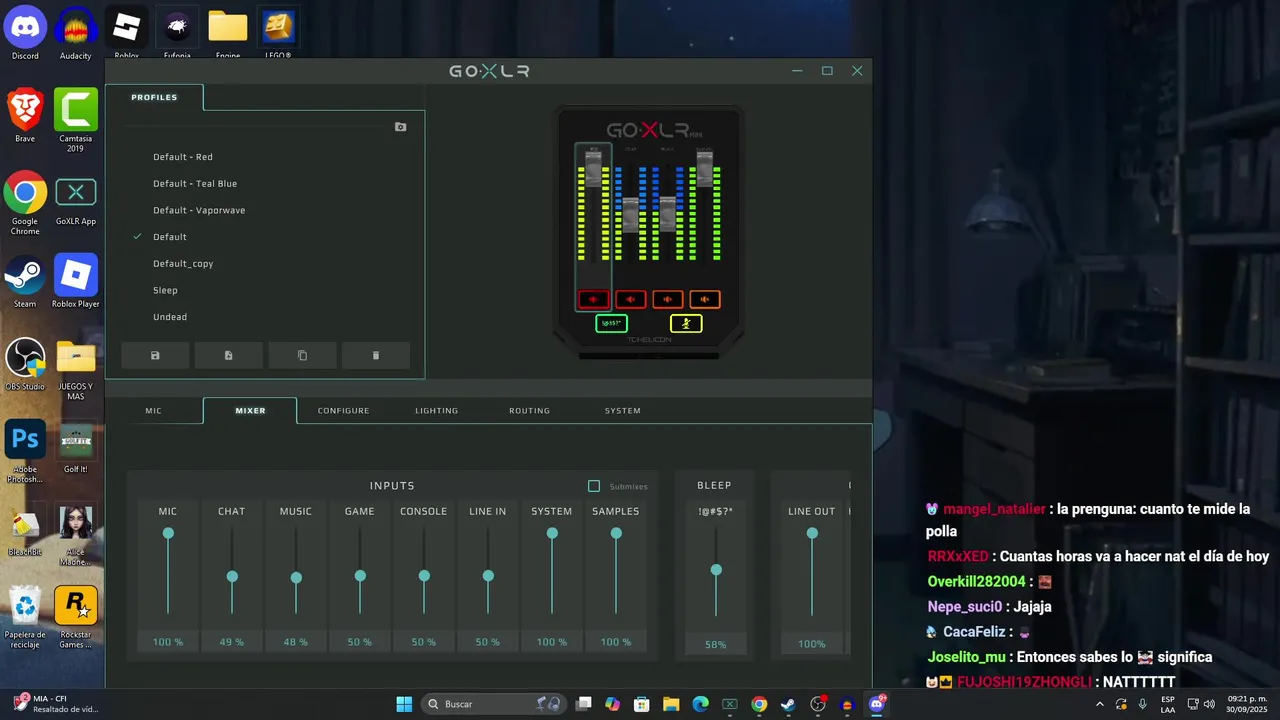Open the Microsoft Store taskbar icon
1280x720 pixels.
click(x=642, y=704)
